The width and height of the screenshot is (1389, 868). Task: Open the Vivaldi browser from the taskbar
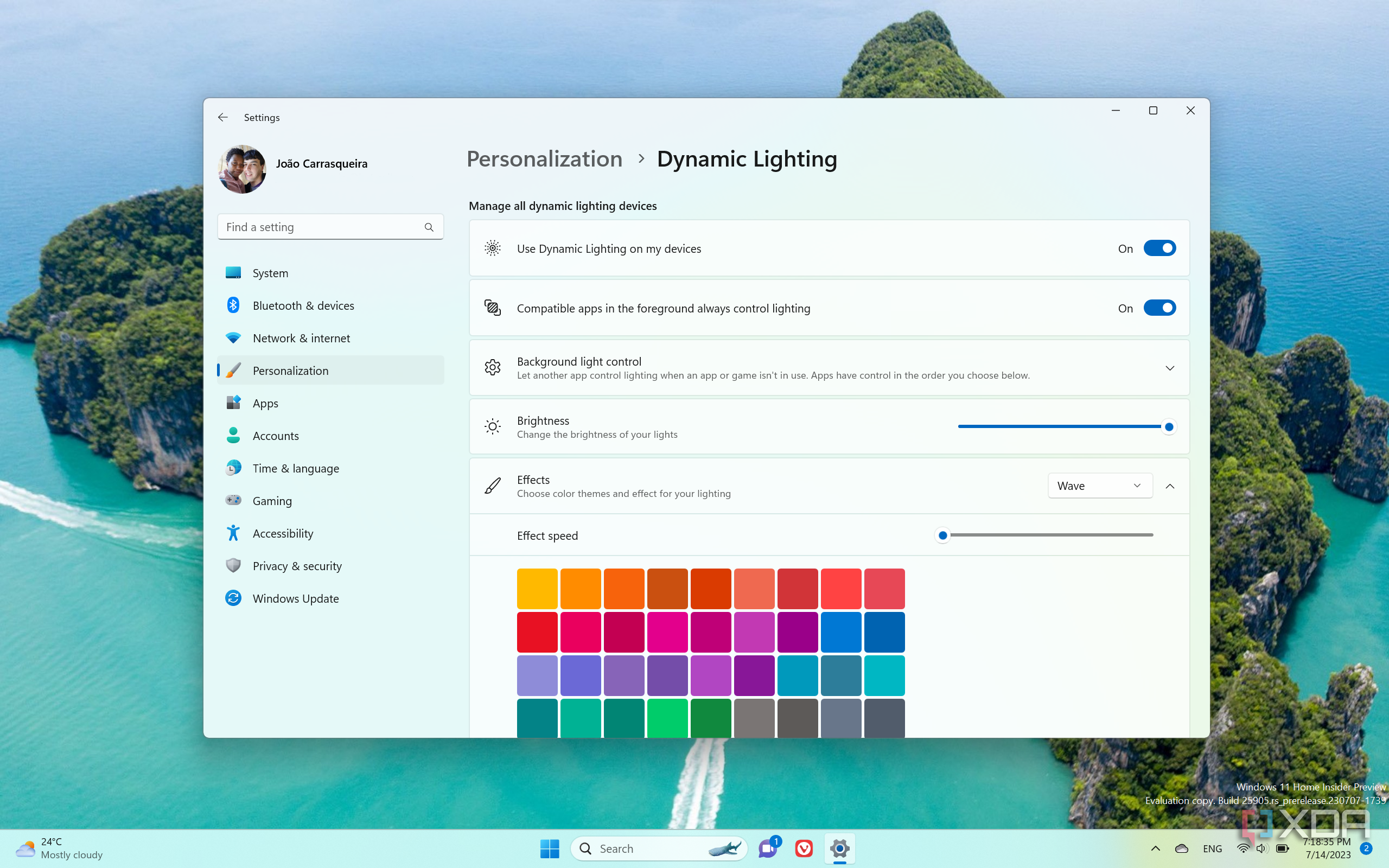coord(804,848)
